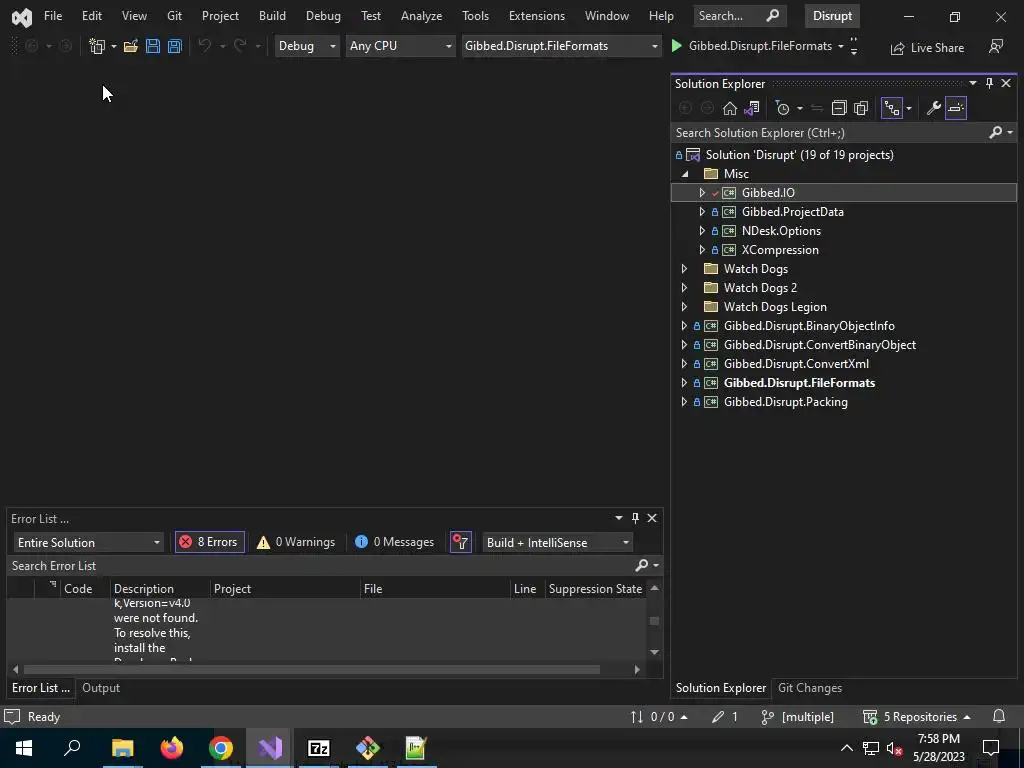Screen dimensions: 1024x768
Task: Click the Error List horizontal scrollbar
Action: click(x=312, y=669)
